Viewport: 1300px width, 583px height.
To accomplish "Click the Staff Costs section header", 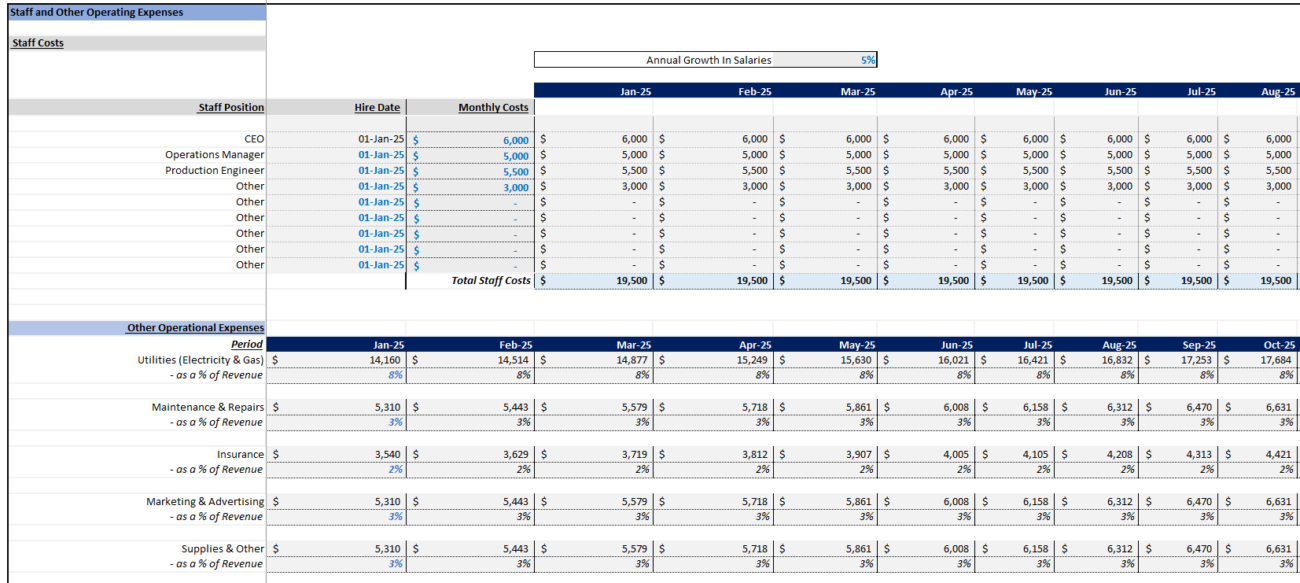I will point(36,42).
